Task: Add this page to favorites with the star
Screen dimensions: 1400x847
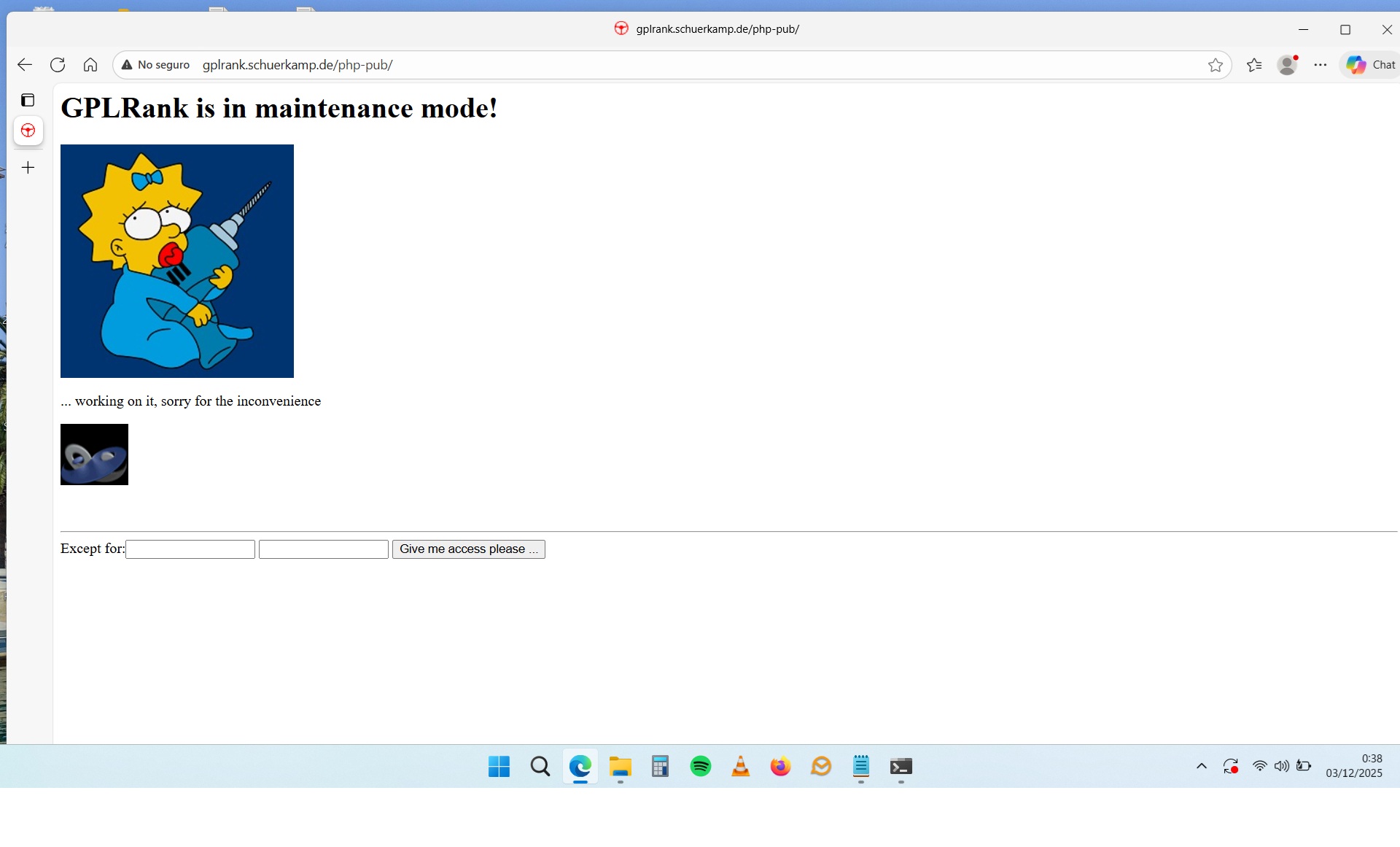Action: [1215, 65]
